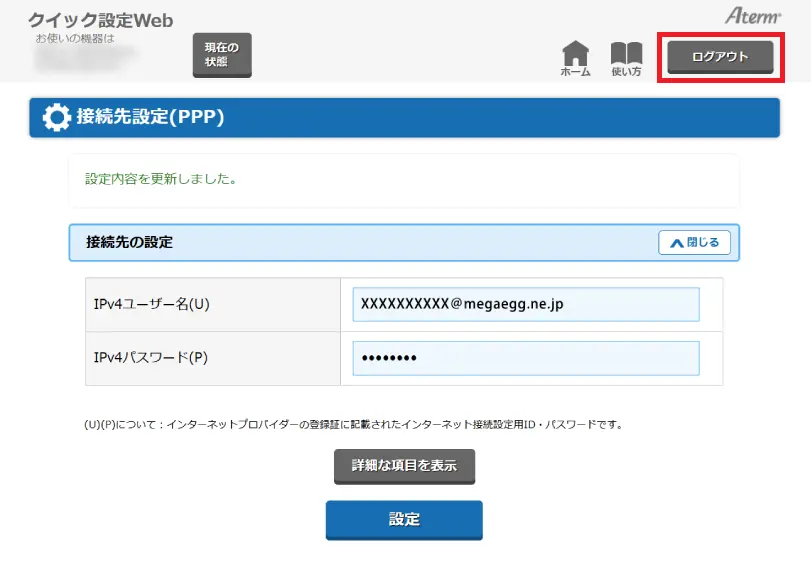Focus the IPv4パスワード(P) password field
The width and height of the screenshot is (811, 563).
click(x=525, y=358)
